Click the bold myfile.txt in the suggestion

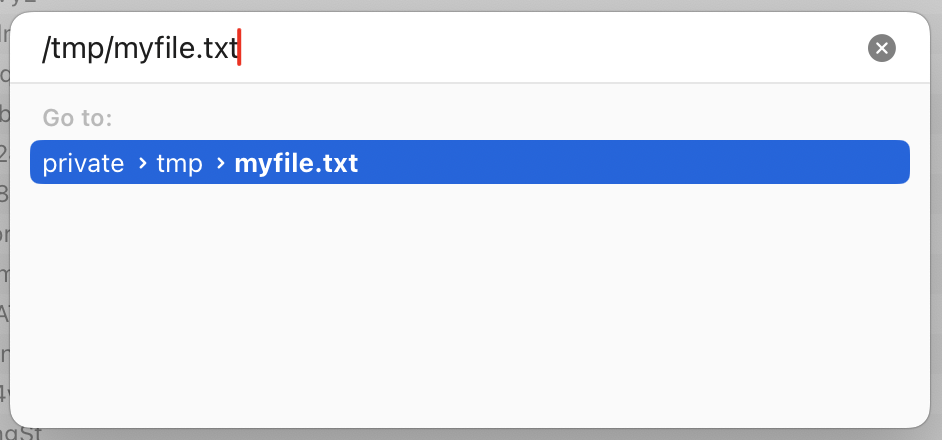click(x=296, y=163)
